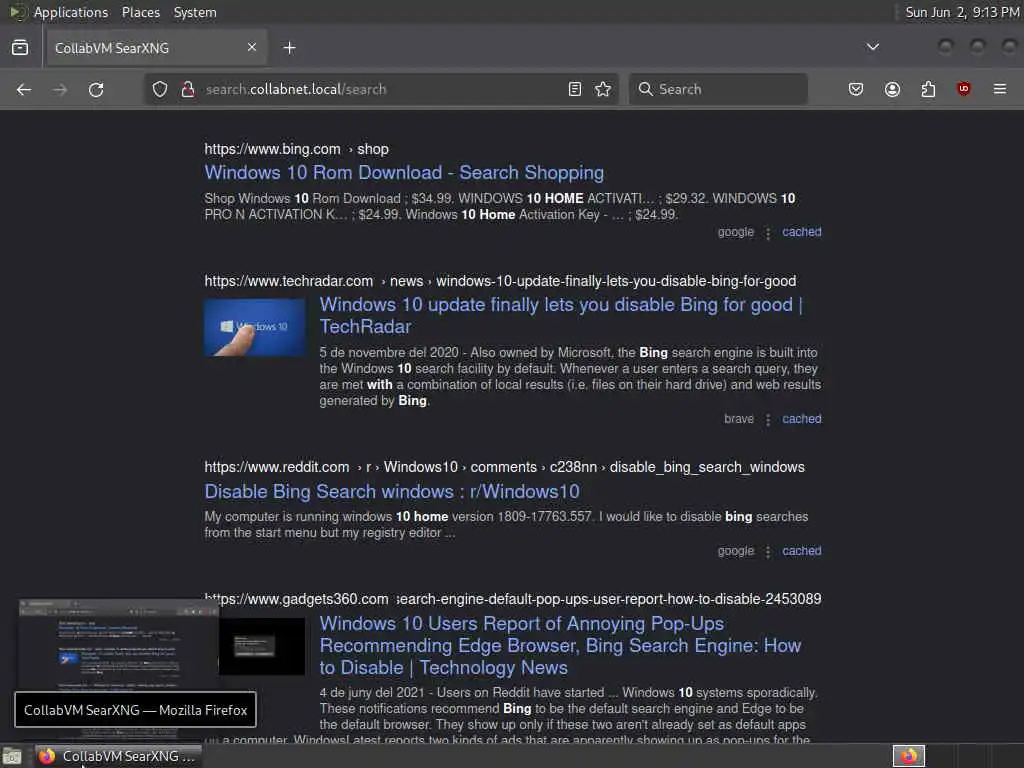Image resolution: width=1024 pixels, height=768 pixels.
Task: Open Firefox View pinned button
Action: pyautogui.click(x=20, y=48)
